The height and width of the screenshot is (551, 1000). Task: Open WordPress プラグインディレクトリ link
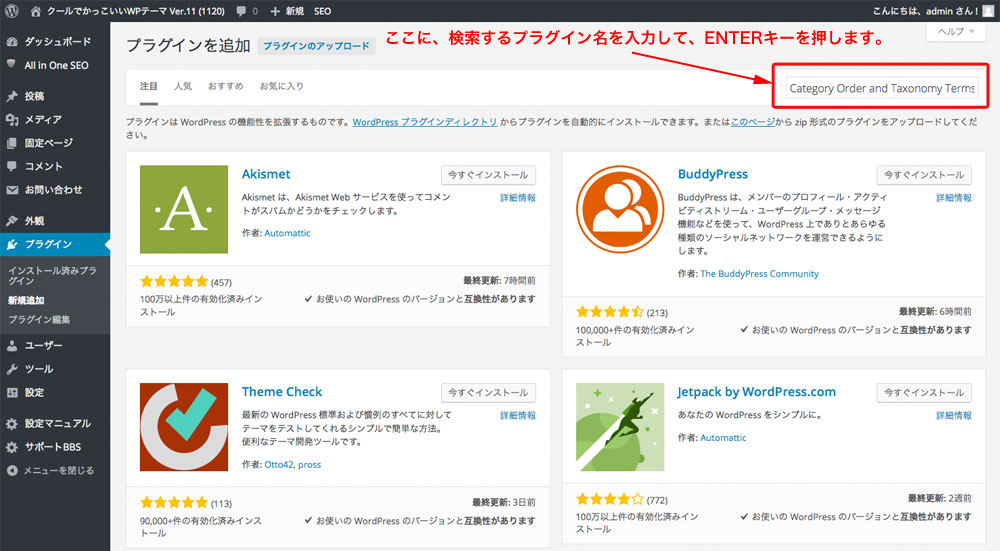[x=425, y=122]
